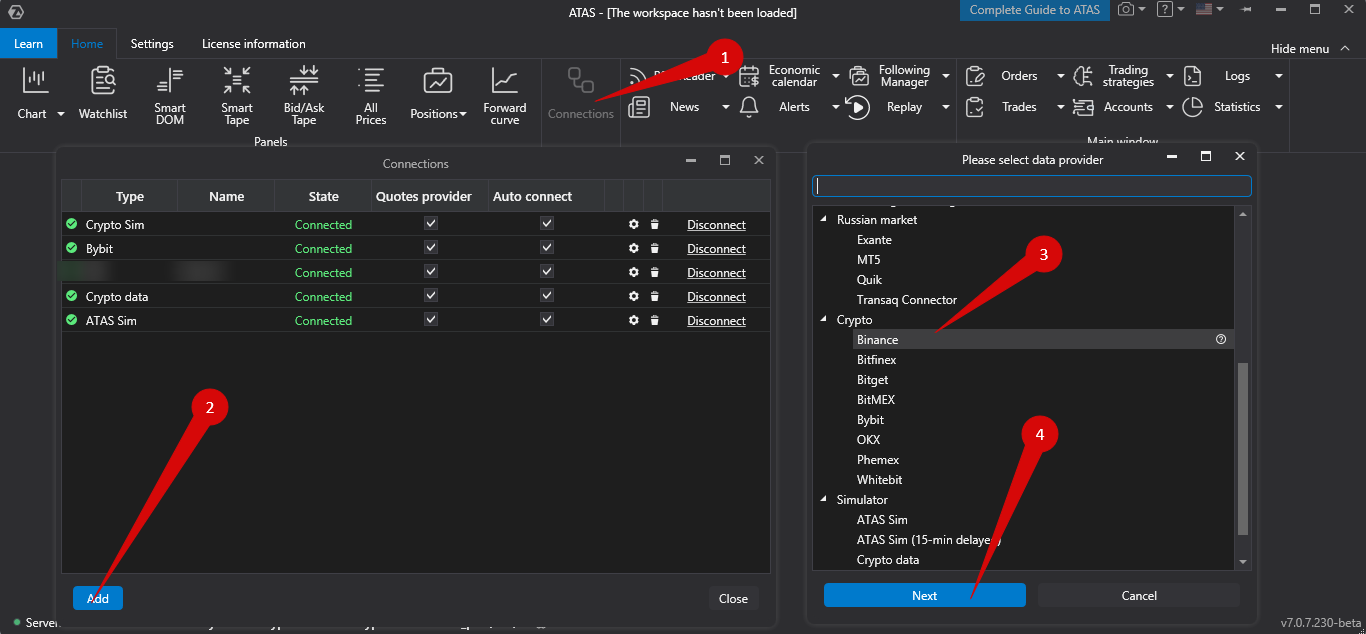The image size is (1366, 634).
Task: Click Disconnect link for Crypto Sim
Action: [x=716, y=224]
